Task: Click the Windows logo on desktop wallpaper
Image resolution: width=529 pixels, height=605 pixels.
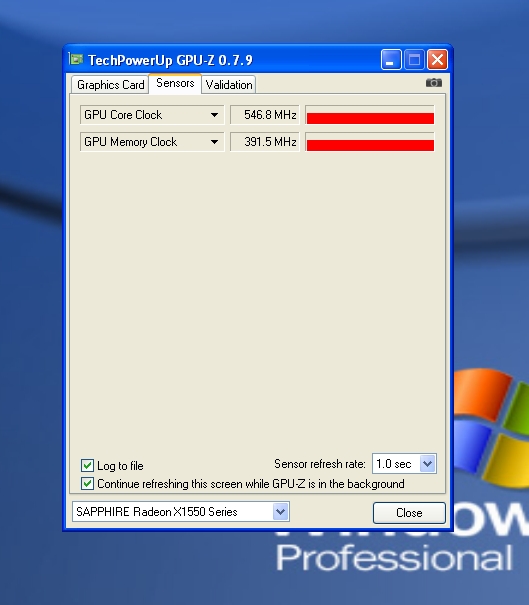Action: click(492, 424)
